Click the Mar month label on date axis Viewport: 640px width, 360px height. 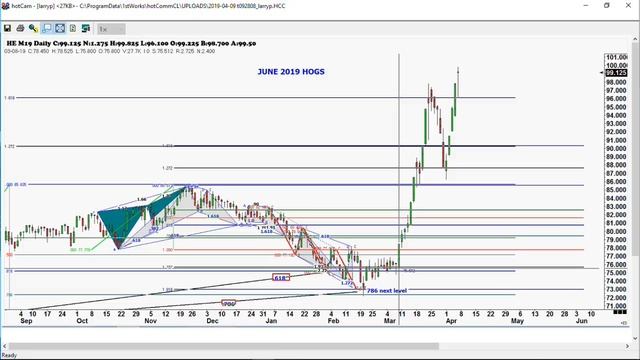(x=390, y=321)
